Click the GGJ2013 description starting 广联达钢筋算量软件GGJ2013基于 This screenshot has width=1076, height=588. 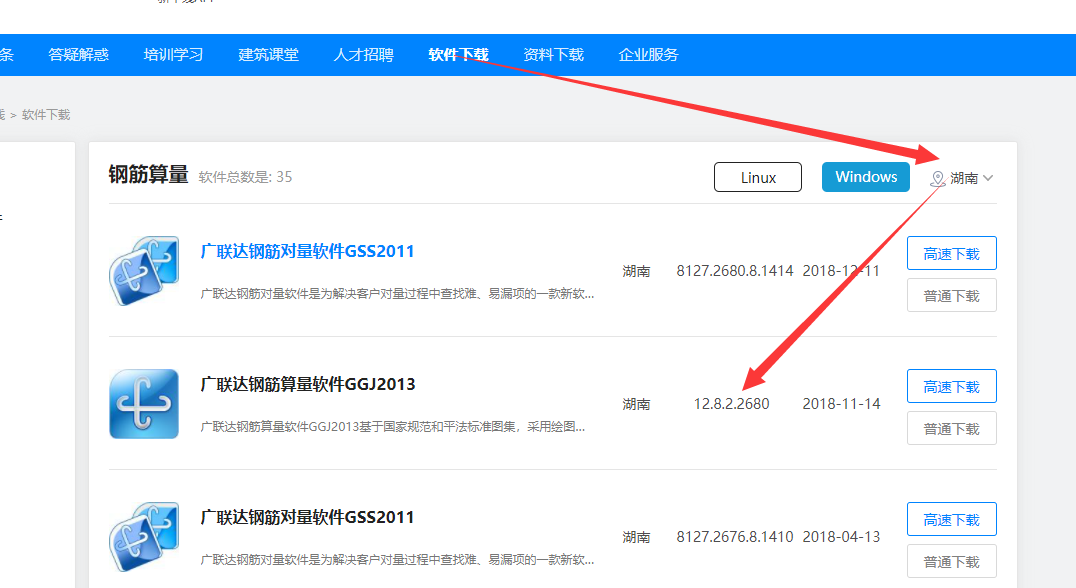pyautogui.click(x=393, y=427)
